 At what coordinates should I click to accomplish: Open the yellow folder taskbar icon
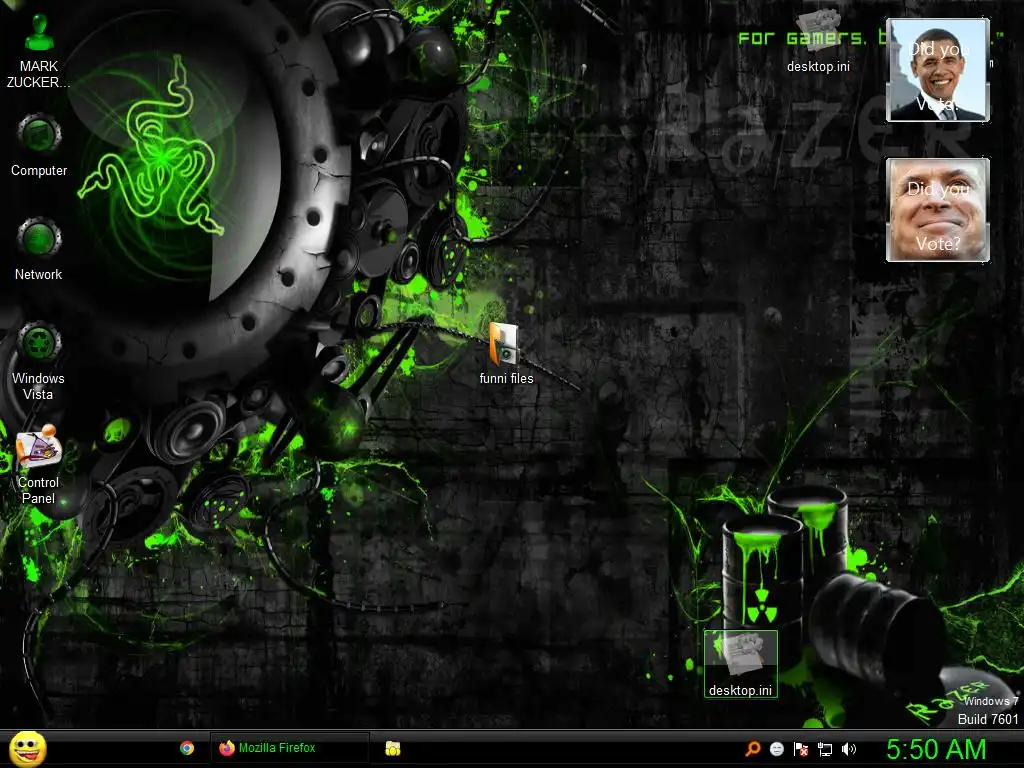tap(392, 748)
